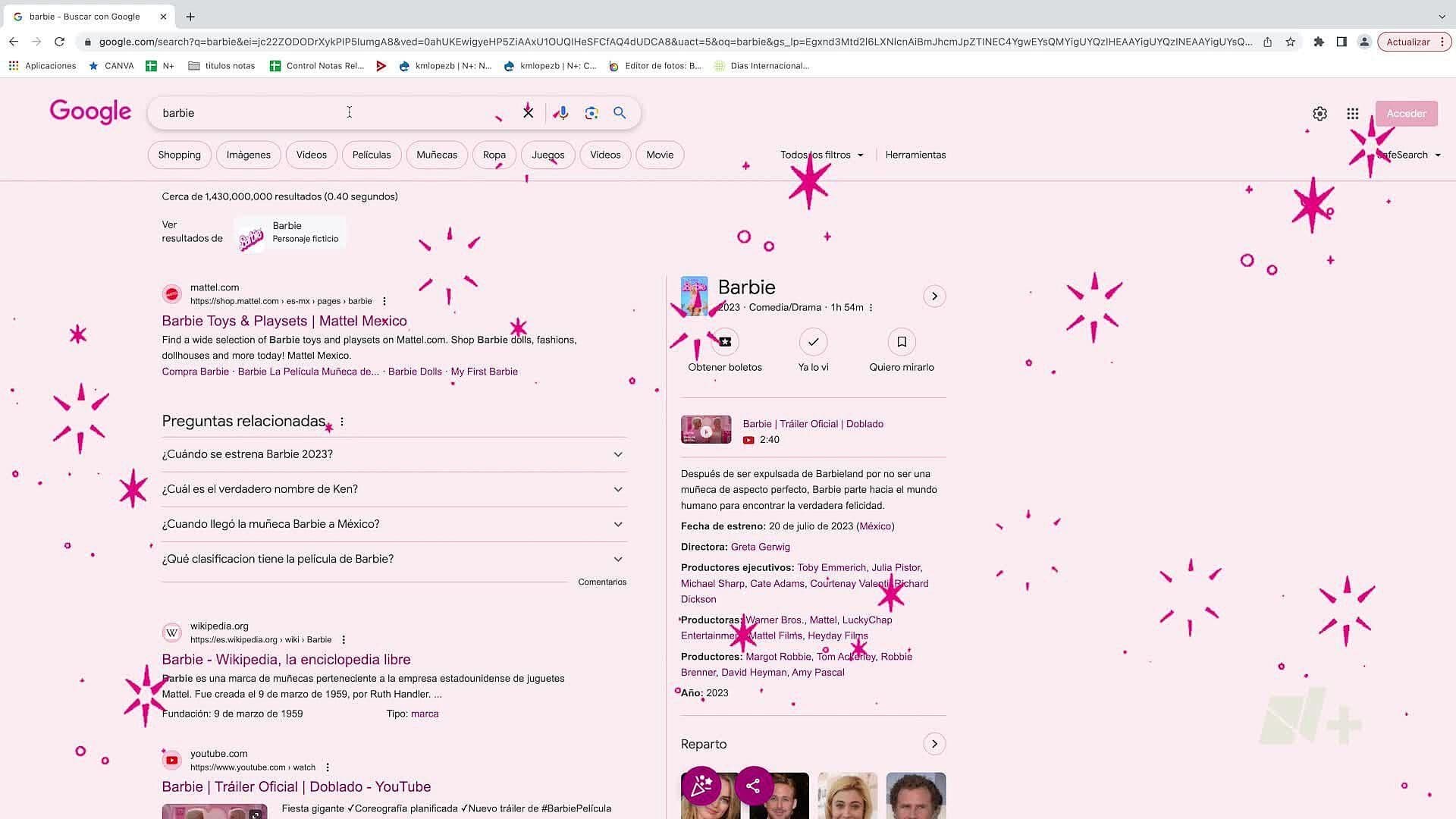This screenshot has height=819, width=1456.
Task: Open options next to 1h 54m
Action: (x=871, y=308)
